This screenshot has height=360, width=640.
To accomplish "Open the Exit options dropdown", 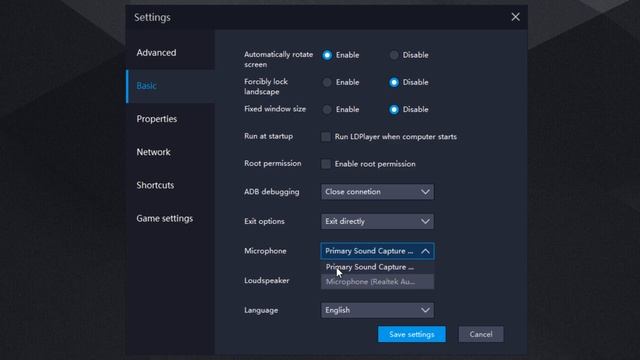I will click(377, 221).
